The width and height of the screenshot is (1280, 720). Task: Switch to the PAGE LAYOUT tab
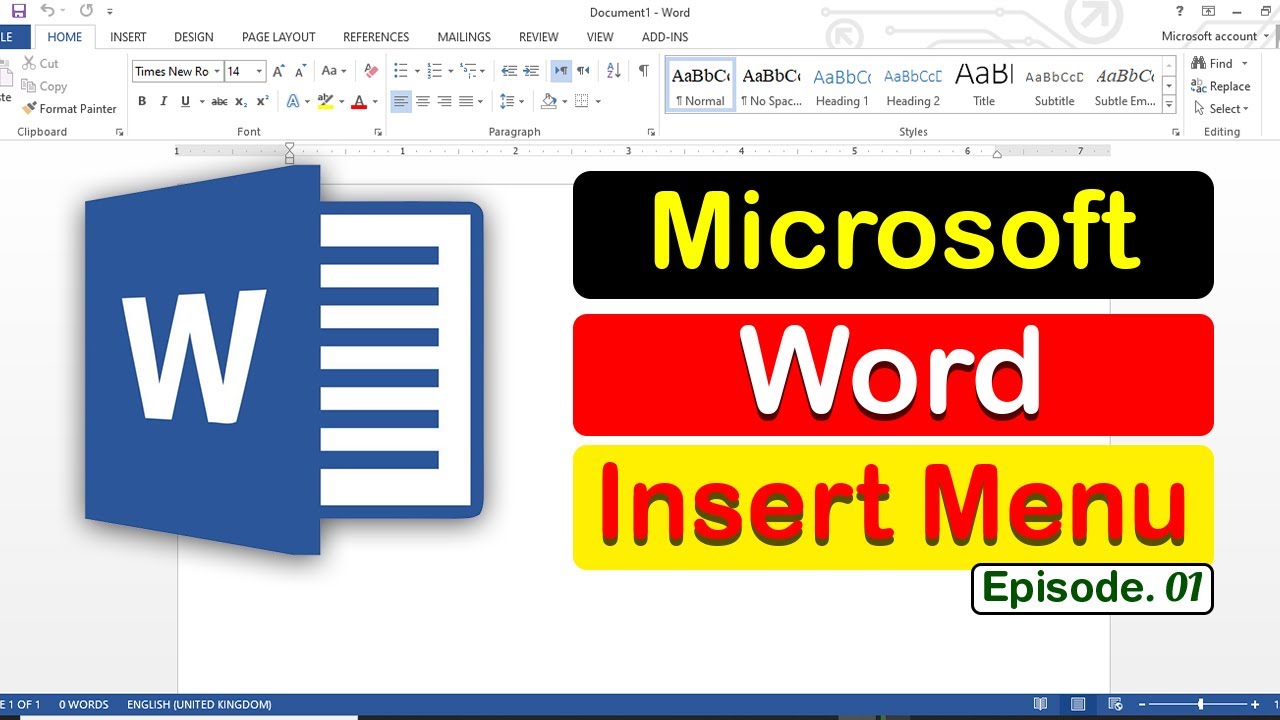[x=278, y=37]
